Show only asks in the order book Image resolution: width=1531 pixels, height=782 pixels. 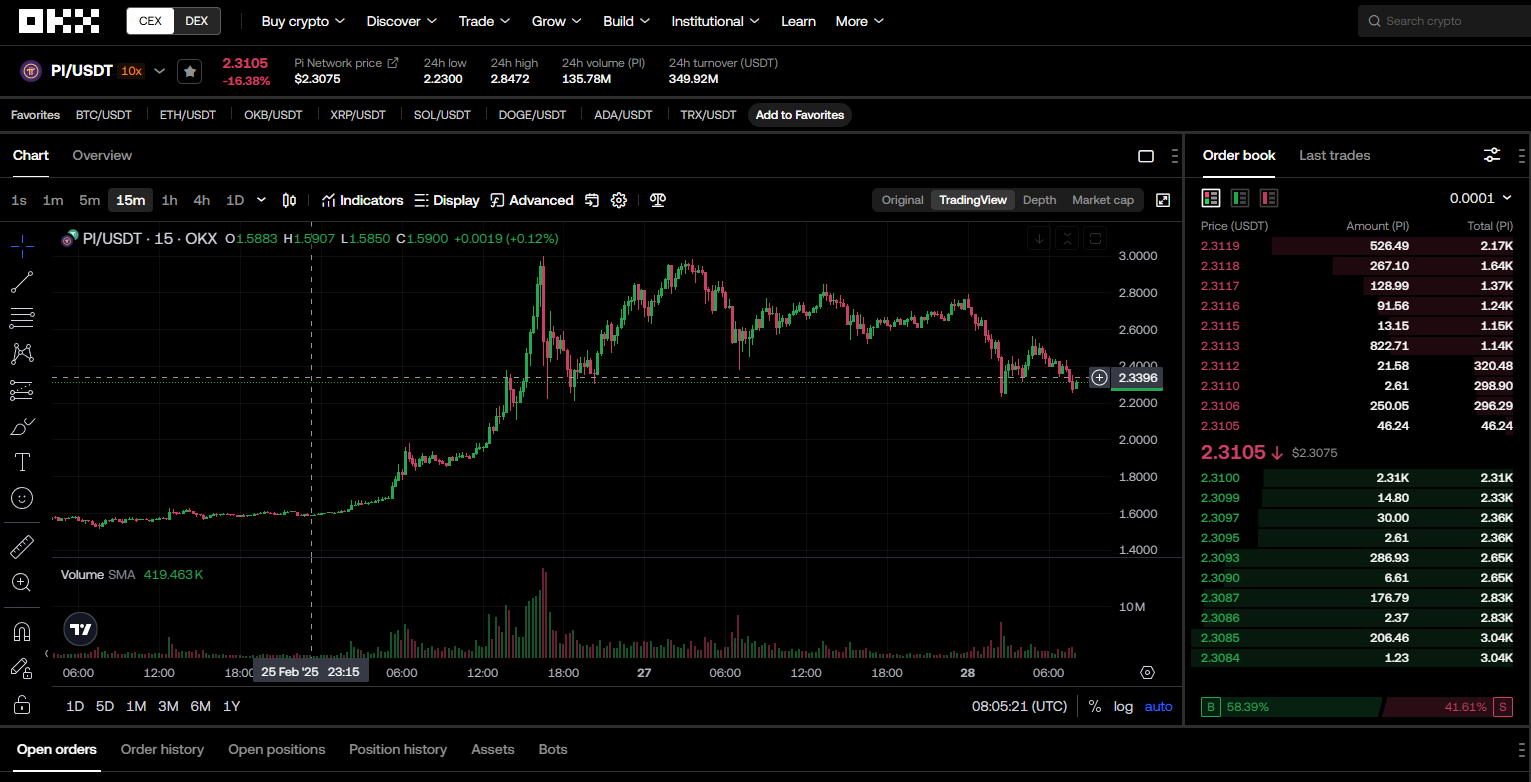click(x=1269, y=198)
